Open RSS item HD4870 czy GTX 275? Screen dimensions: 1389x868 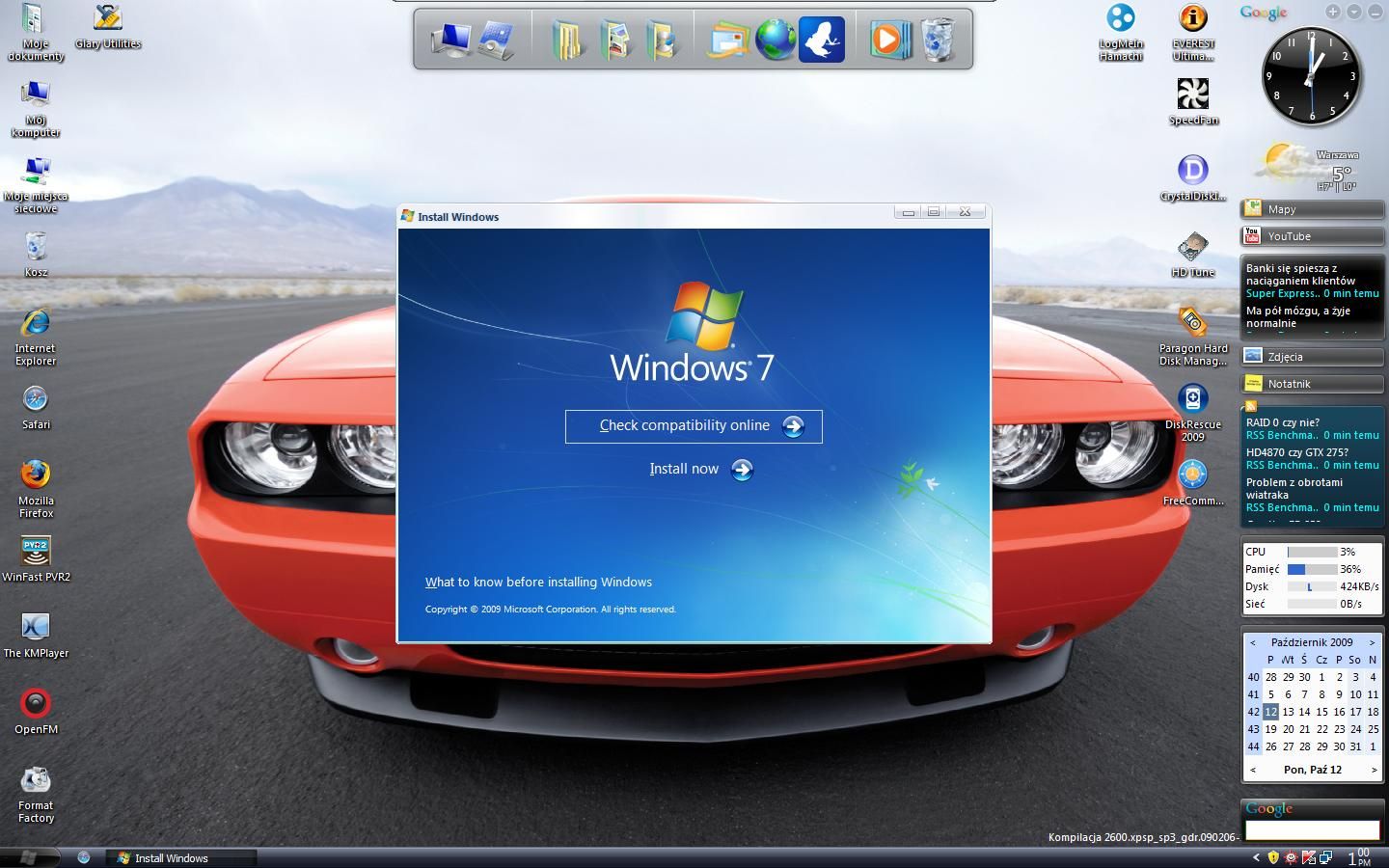(1296, 452)
